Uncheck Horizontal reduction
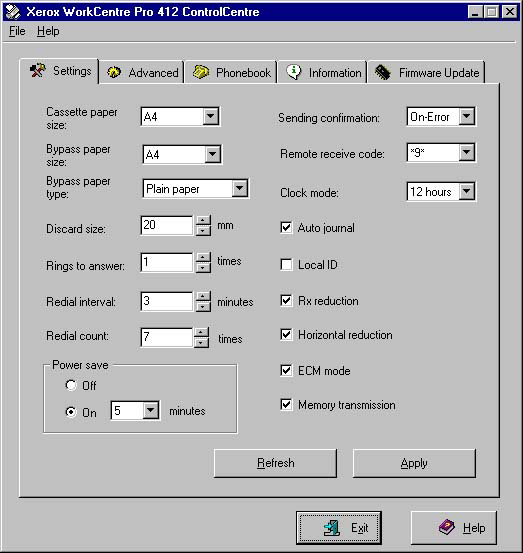The image size is (523, 553). [286, 334]
